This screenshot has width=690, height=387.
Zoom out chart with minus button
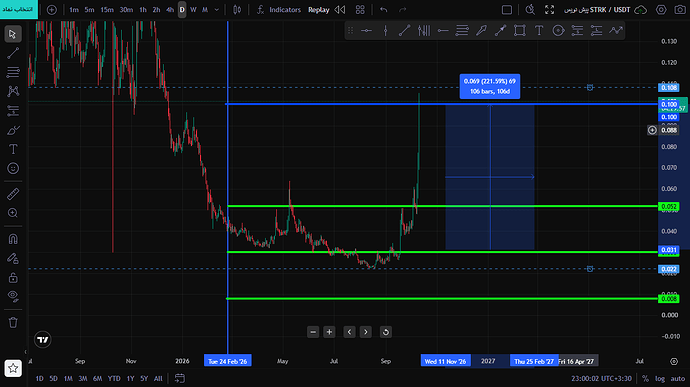tap(313, 332)
